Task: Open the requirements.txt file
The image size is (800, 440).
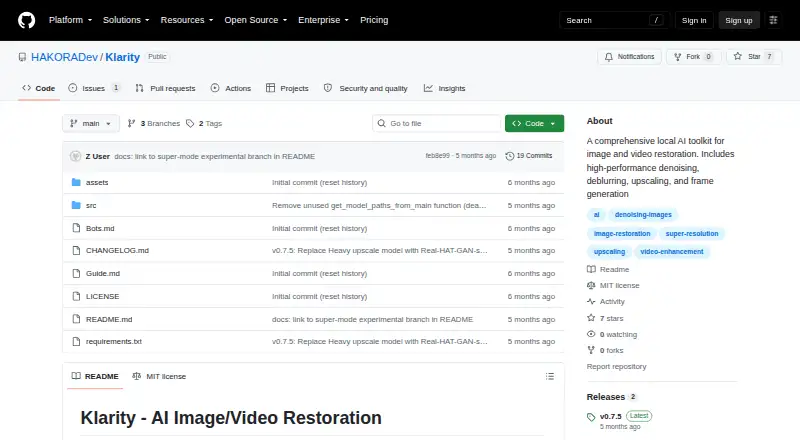Action: click(114, 341)
